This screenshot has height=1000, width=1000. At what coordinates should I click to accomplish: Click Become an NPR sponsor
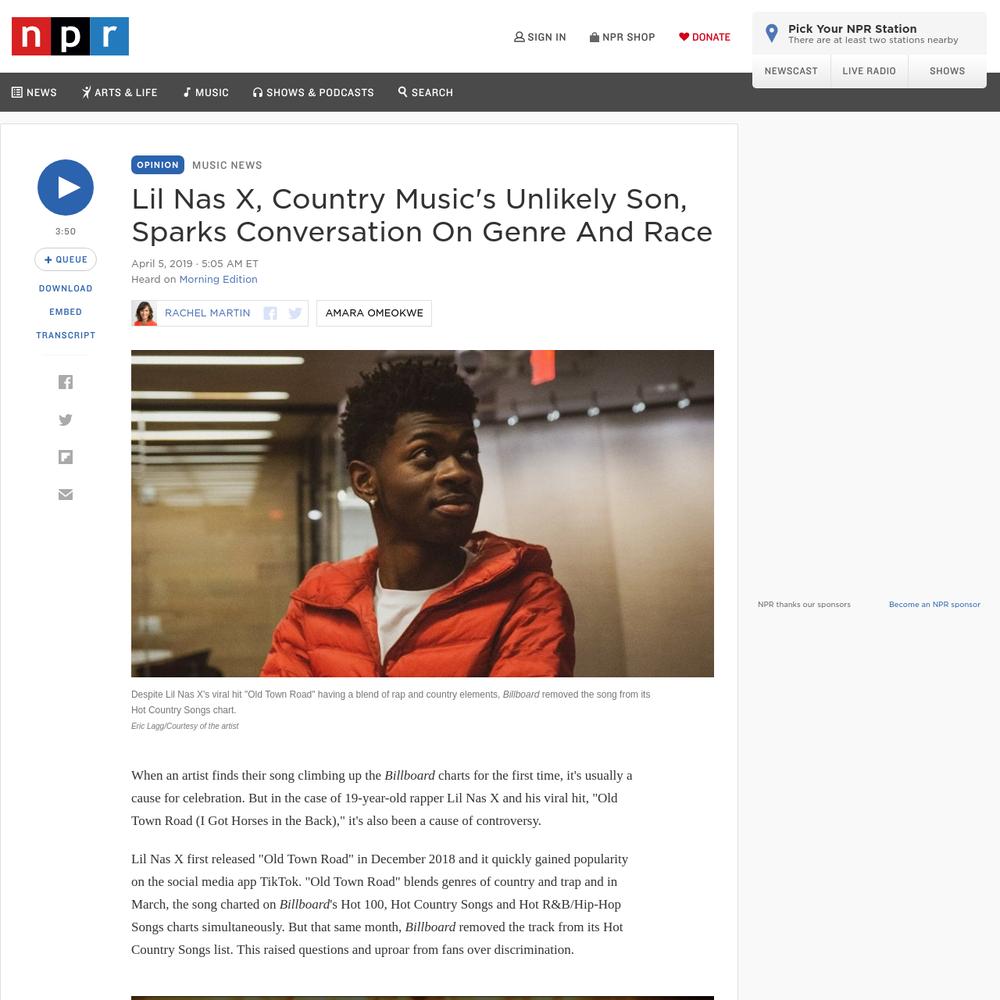(934, 605)
